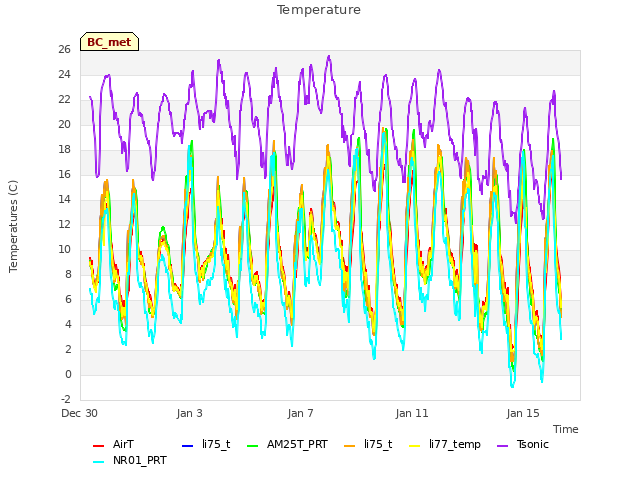Click the Jan 3 tick label

click(189, 413)
